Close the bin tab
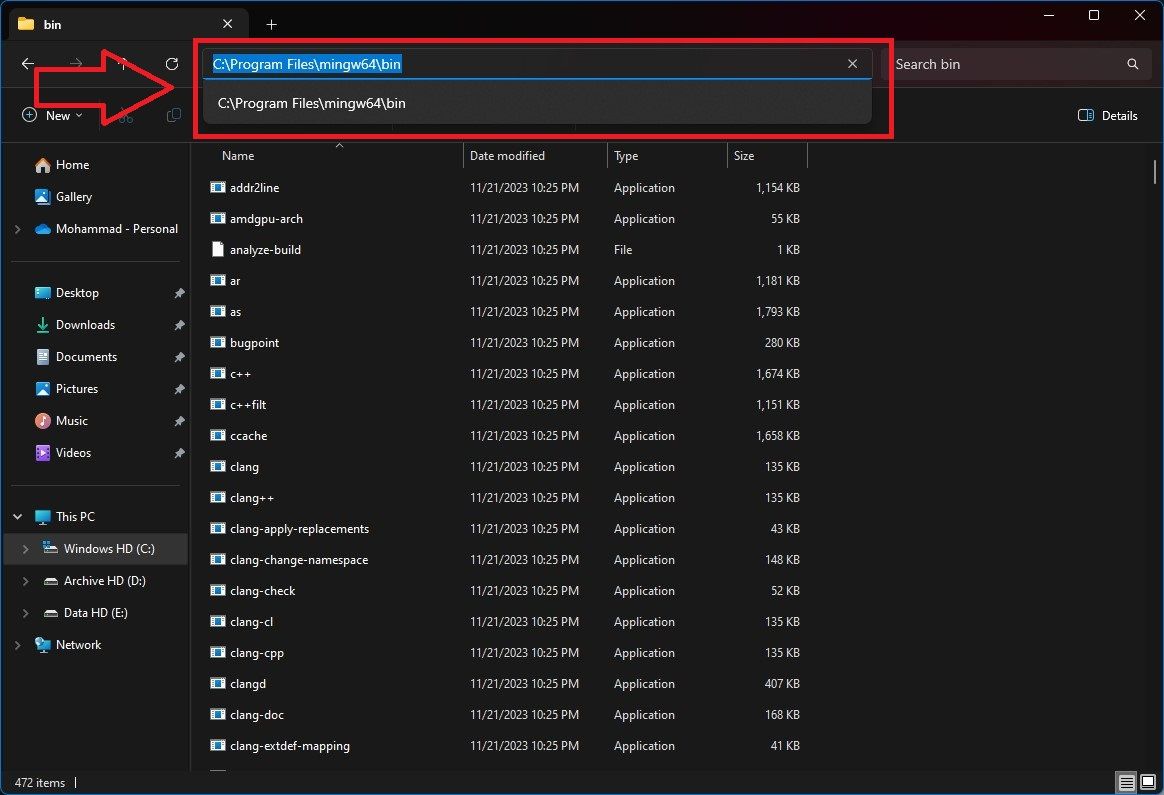The height and width of the screenshot is (795, 1164). pyautogui.click(x=228, y=24)
